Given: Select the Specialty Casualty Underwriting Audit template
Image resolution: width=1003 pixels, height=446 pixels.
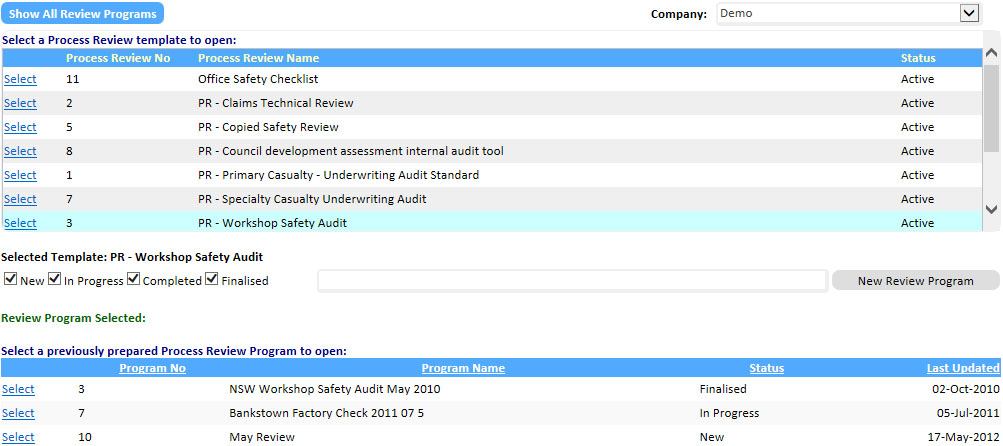Looking at the screenshot, I should [x=20, y=199].
